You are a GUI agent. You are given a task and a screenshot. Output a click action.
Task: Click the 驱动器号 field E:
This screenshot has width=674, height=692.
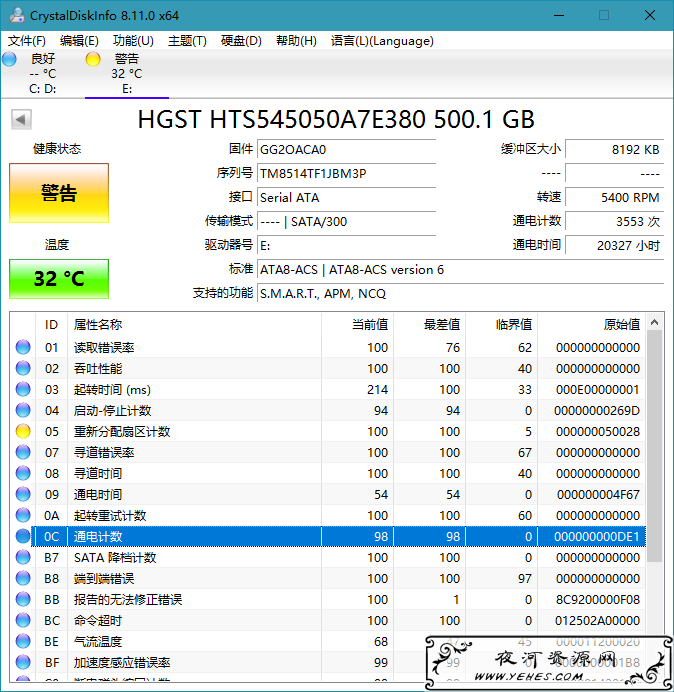pyautogui.click(x=346, y=245)
